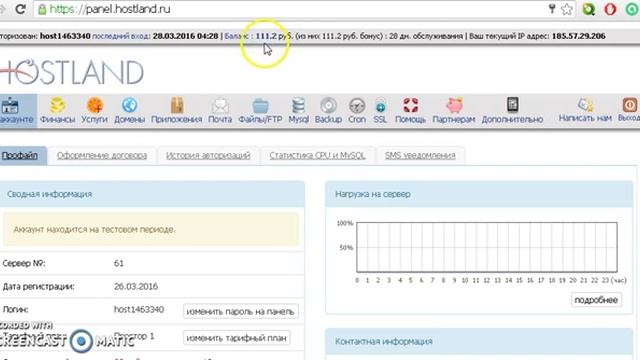Open the Cron clock icon
Screen dimensions: 640x360
[357, 106]
